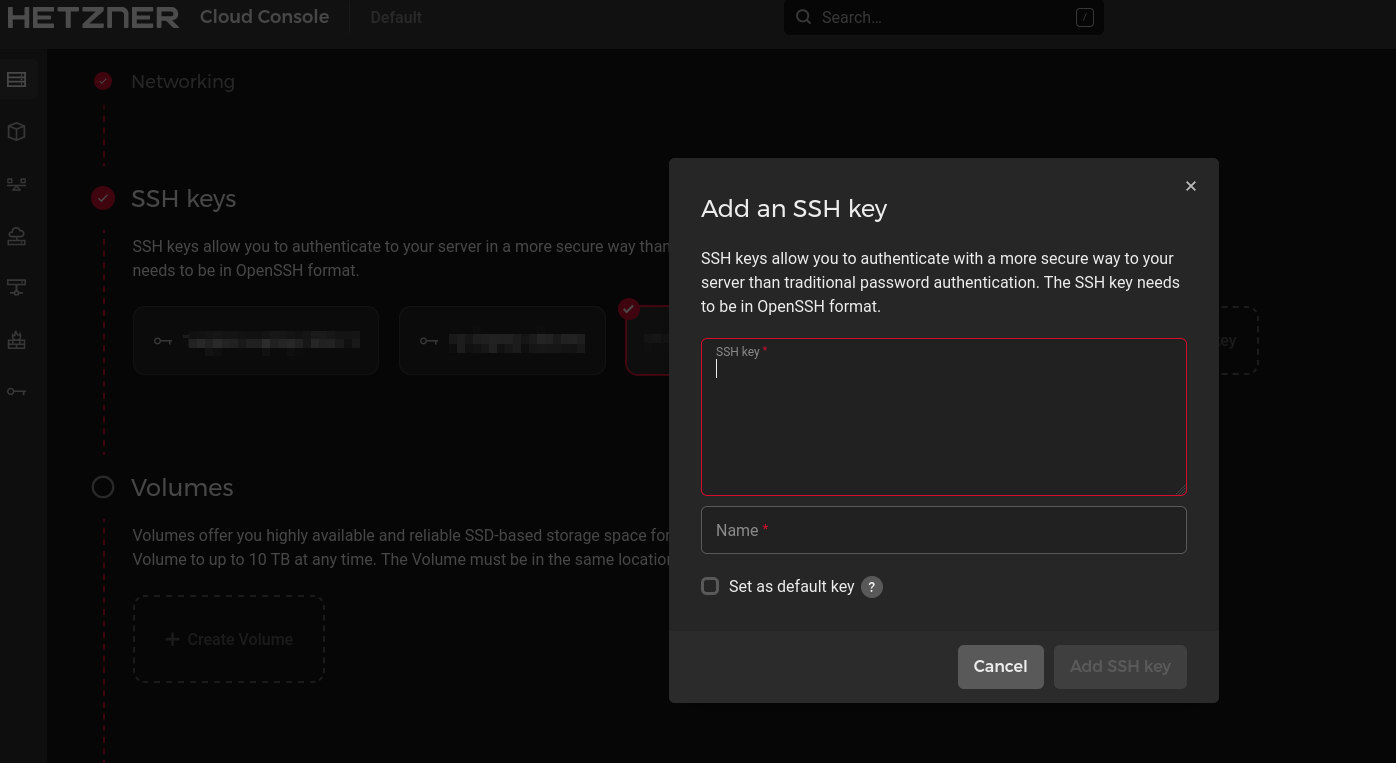Focus the Name input field

coord(943,529)
